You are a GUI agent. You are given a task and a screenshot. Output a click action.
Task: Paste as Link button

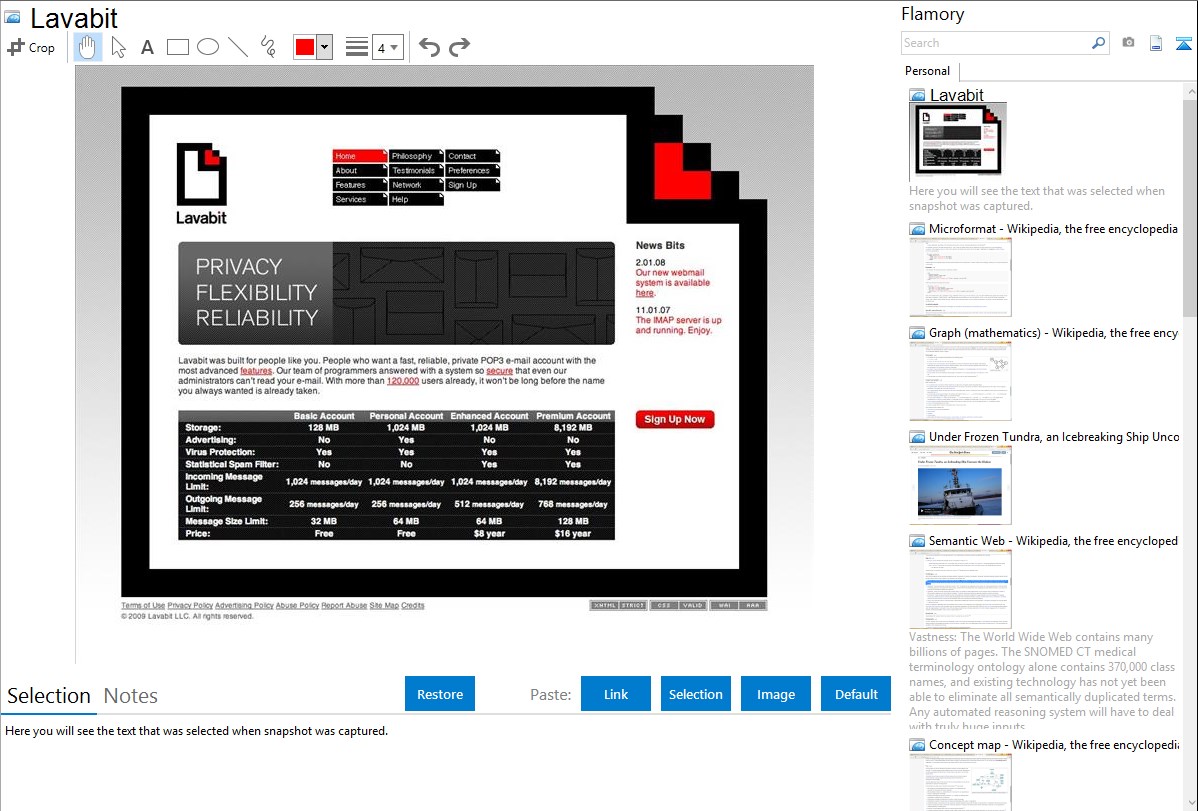click(x=616, y=694)
